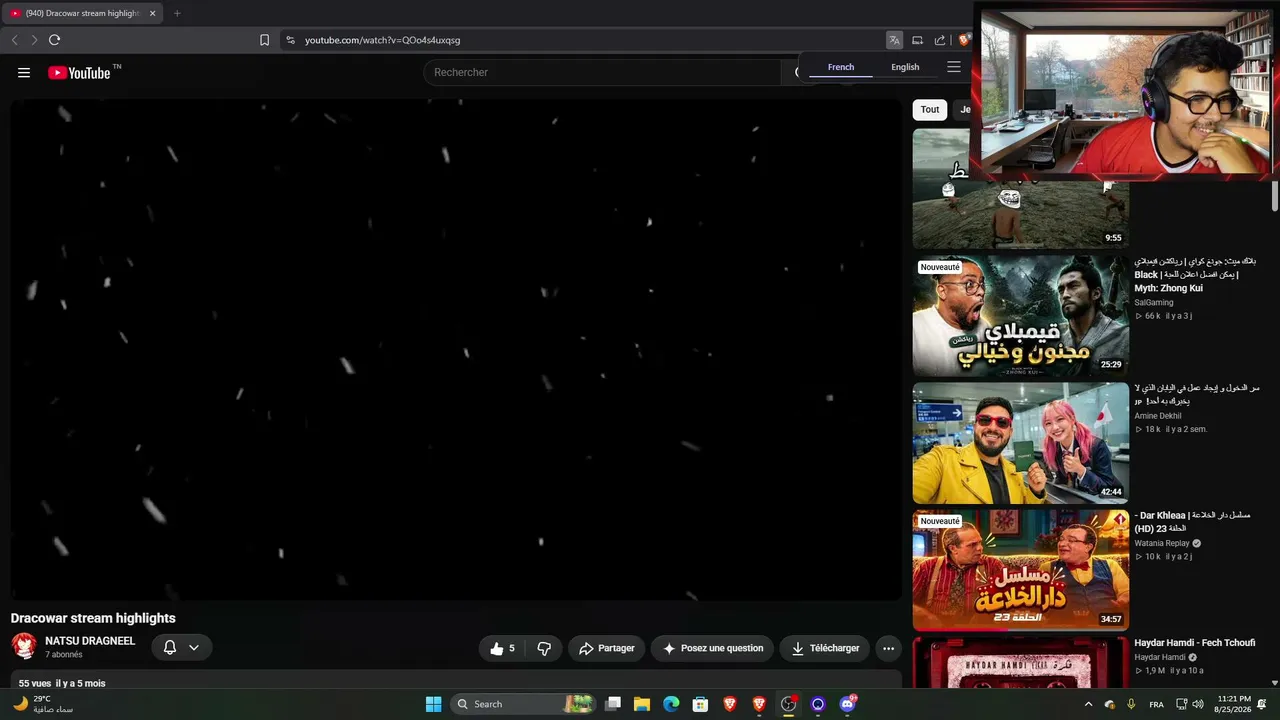Select English in the translate popup
The width and height of the screenshot is (1280, 720).
905,67
